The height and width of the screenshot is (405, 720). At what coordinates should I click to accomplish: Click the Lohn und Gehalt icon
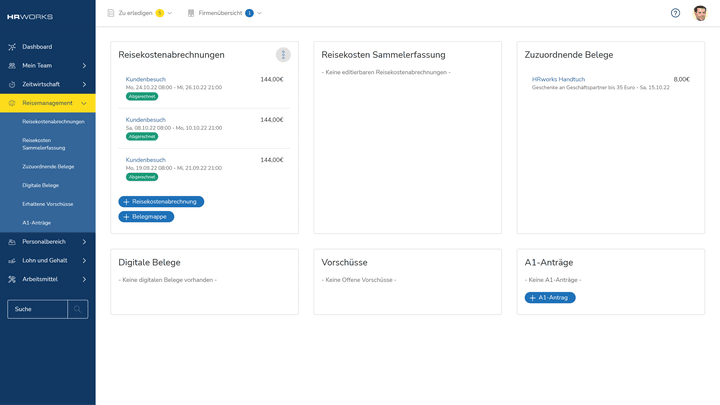[x=12, y=261]
